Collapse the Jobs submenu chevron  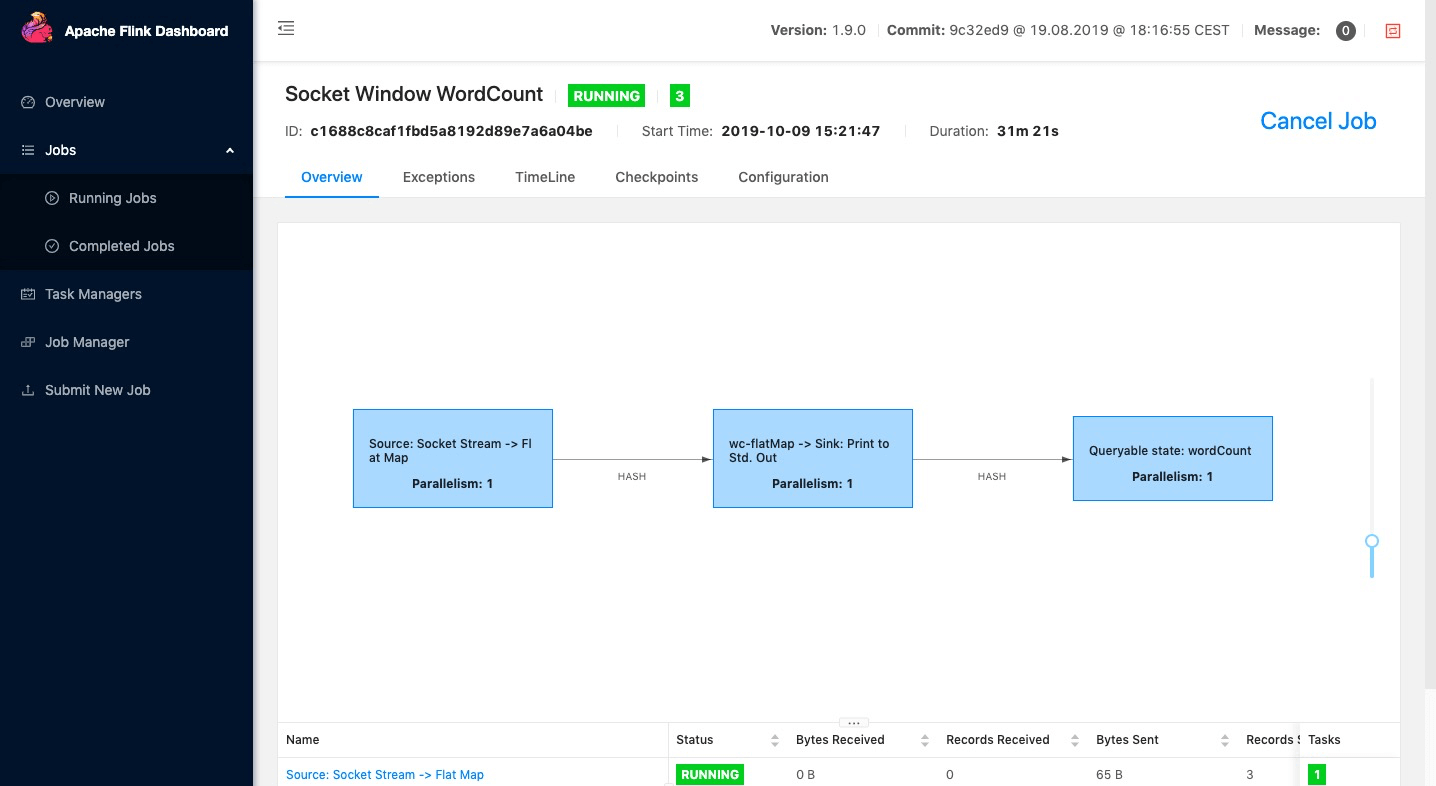click(x=230, y=150)
